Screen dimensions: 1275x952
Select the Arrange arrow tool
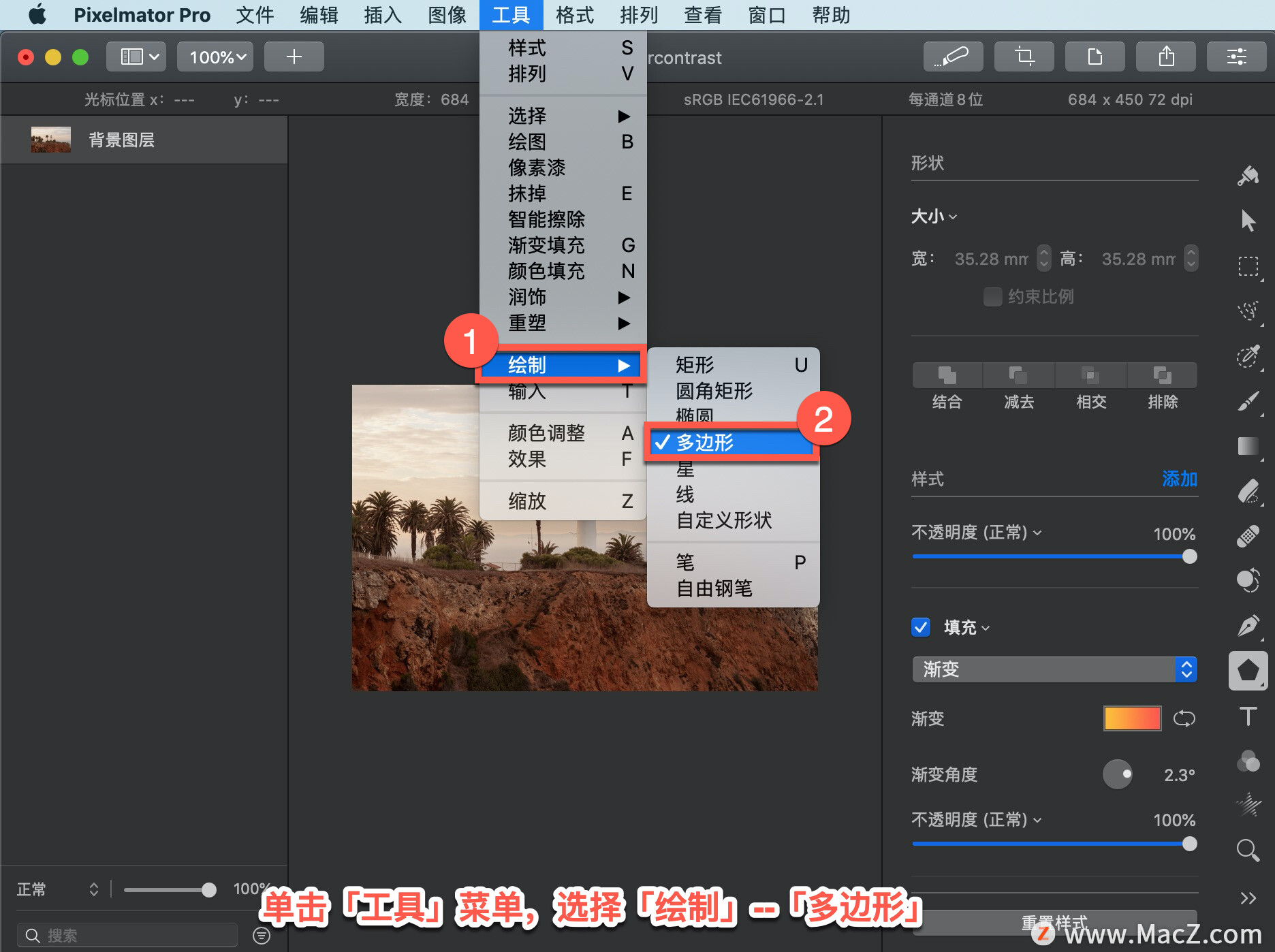pos(1248,220)
